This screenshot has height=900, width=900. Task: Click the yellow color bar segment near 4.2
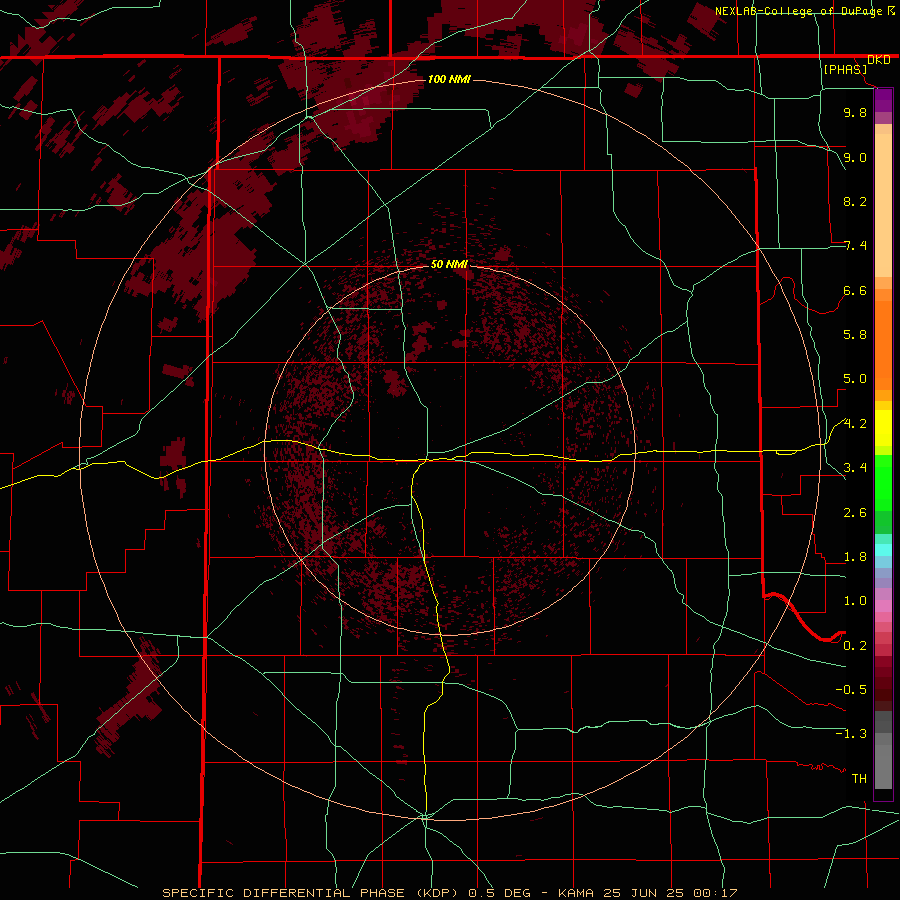point(883,428)
